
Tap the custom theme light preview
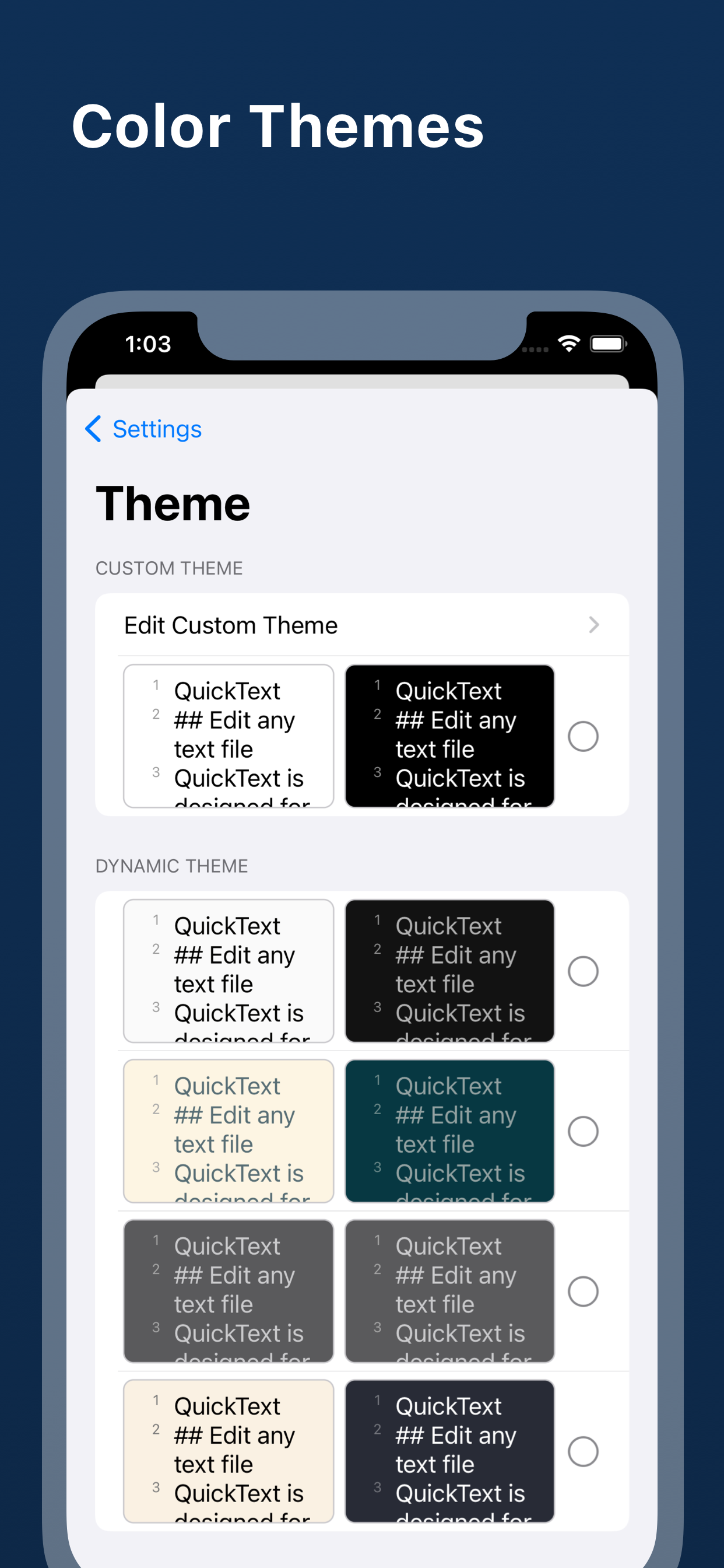point(229,737)
